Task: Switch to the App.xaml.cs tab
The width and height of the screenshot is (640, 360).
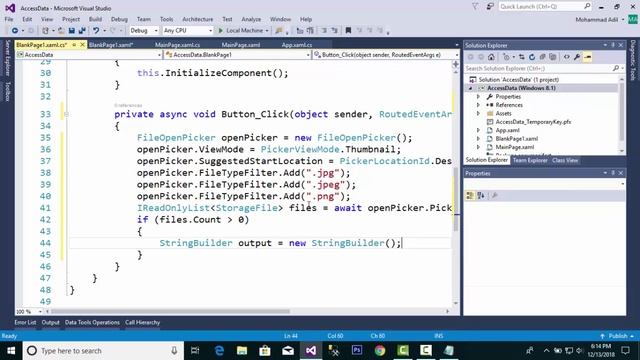Action: (297, 45)
